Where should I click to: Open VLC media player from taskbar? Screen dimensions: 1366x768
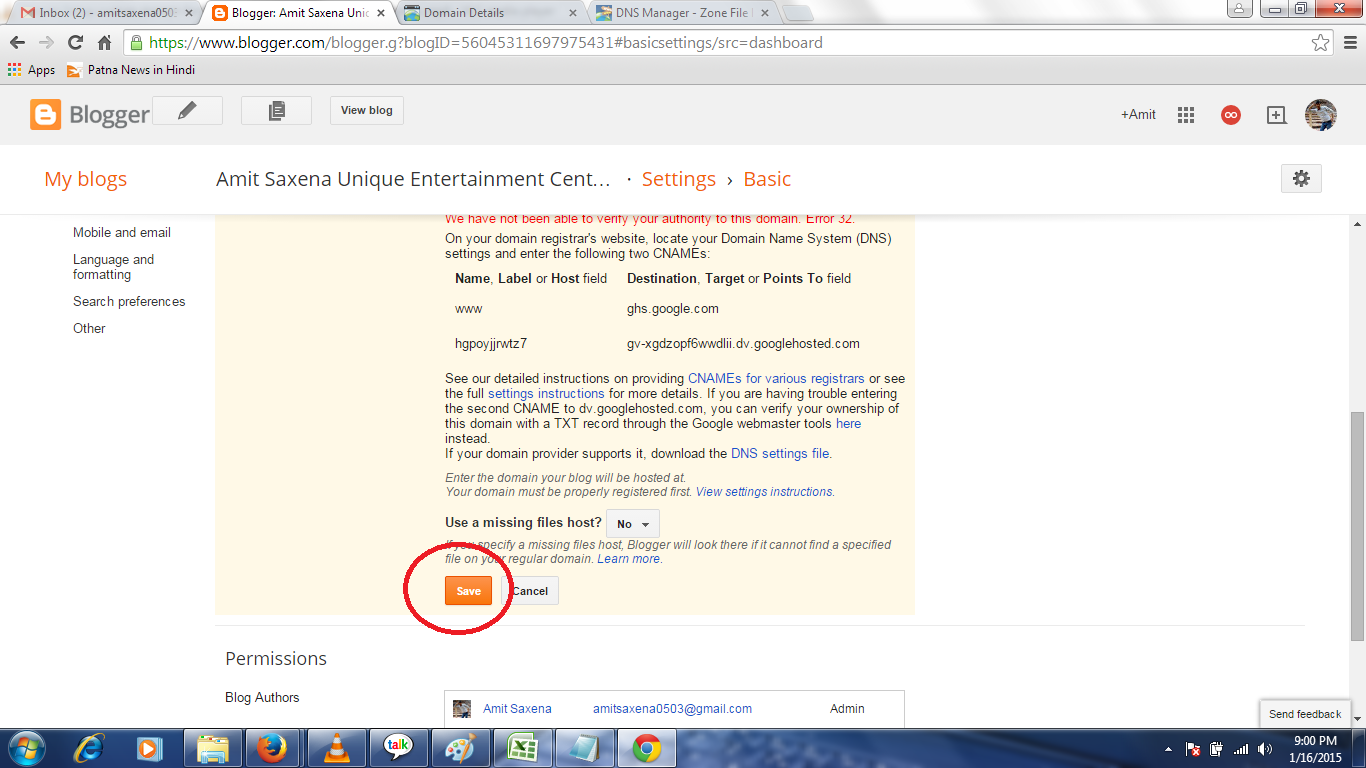(337, 748)
